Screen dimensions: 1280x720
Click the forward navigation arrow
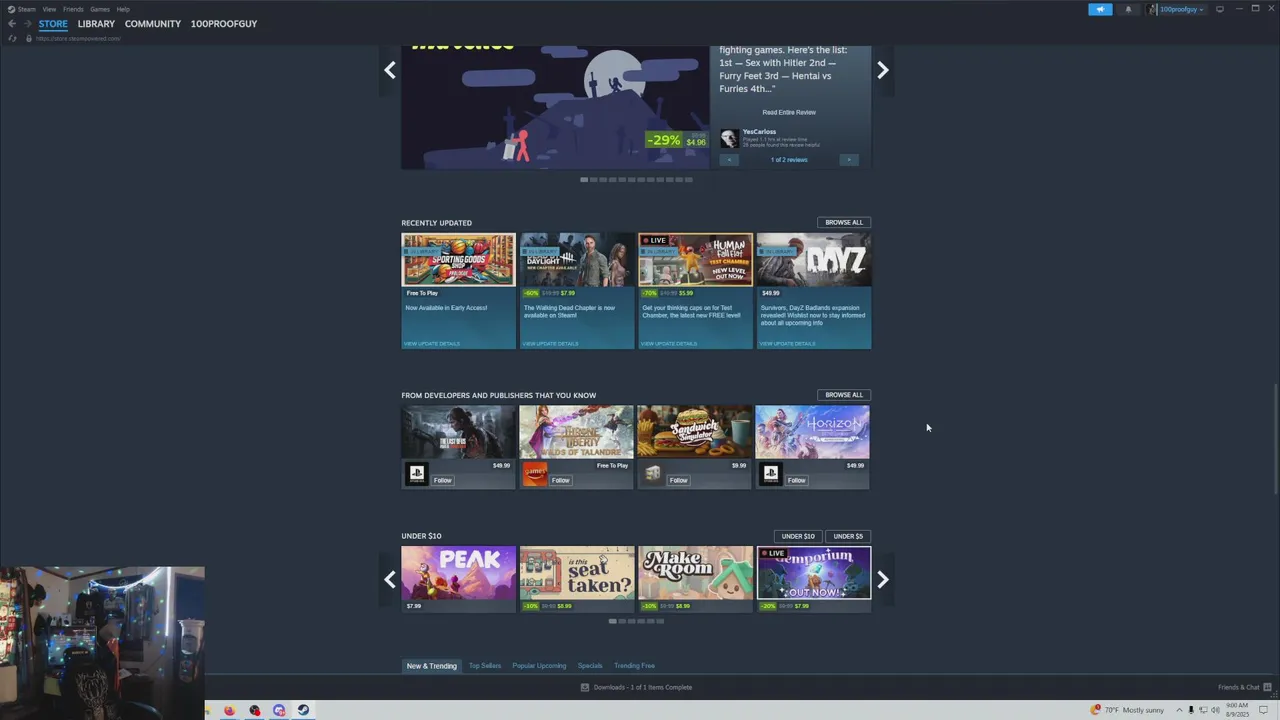(26, 24)
